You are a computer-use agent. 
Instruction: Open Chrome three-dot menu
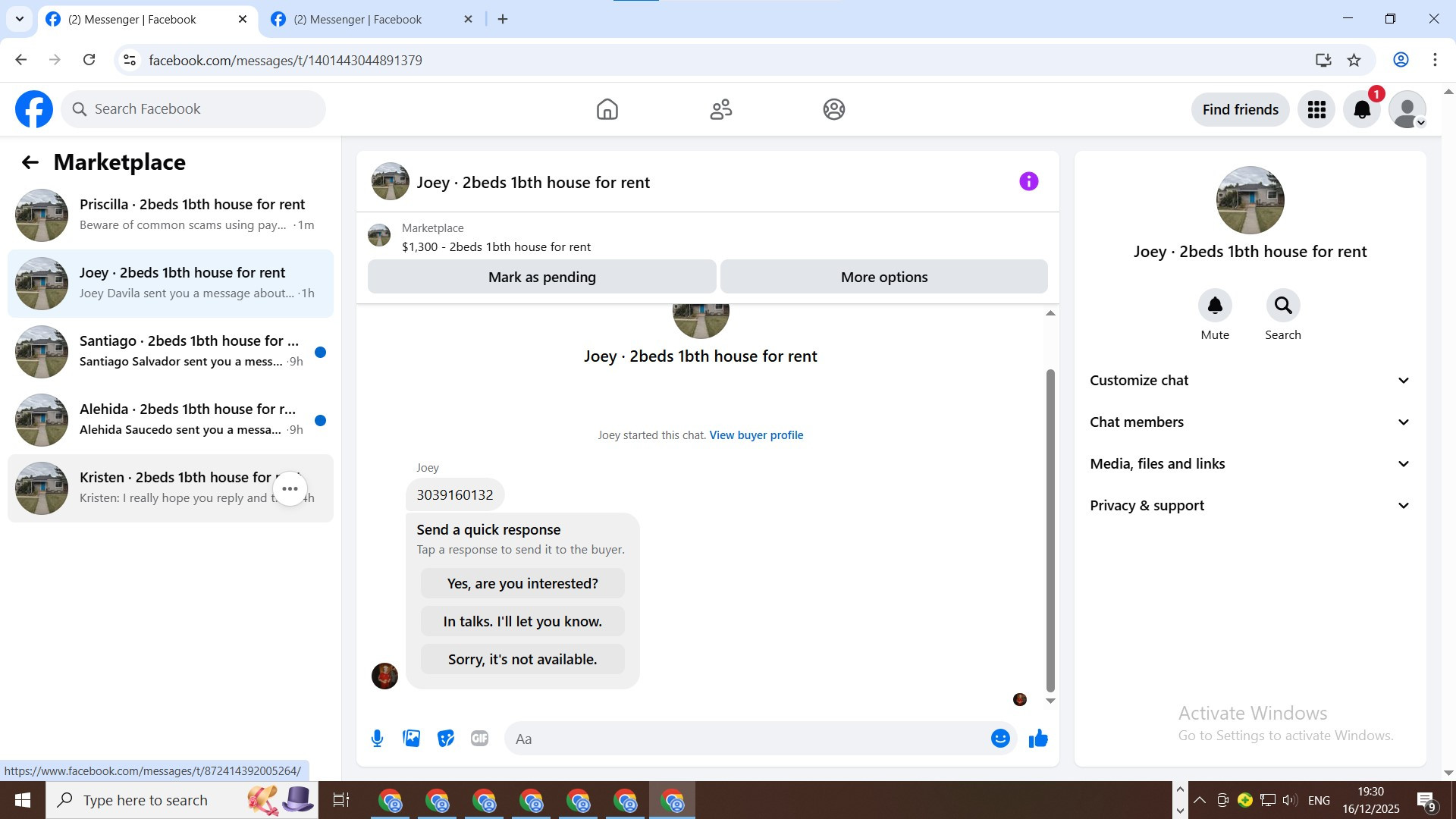(1435, 60)
